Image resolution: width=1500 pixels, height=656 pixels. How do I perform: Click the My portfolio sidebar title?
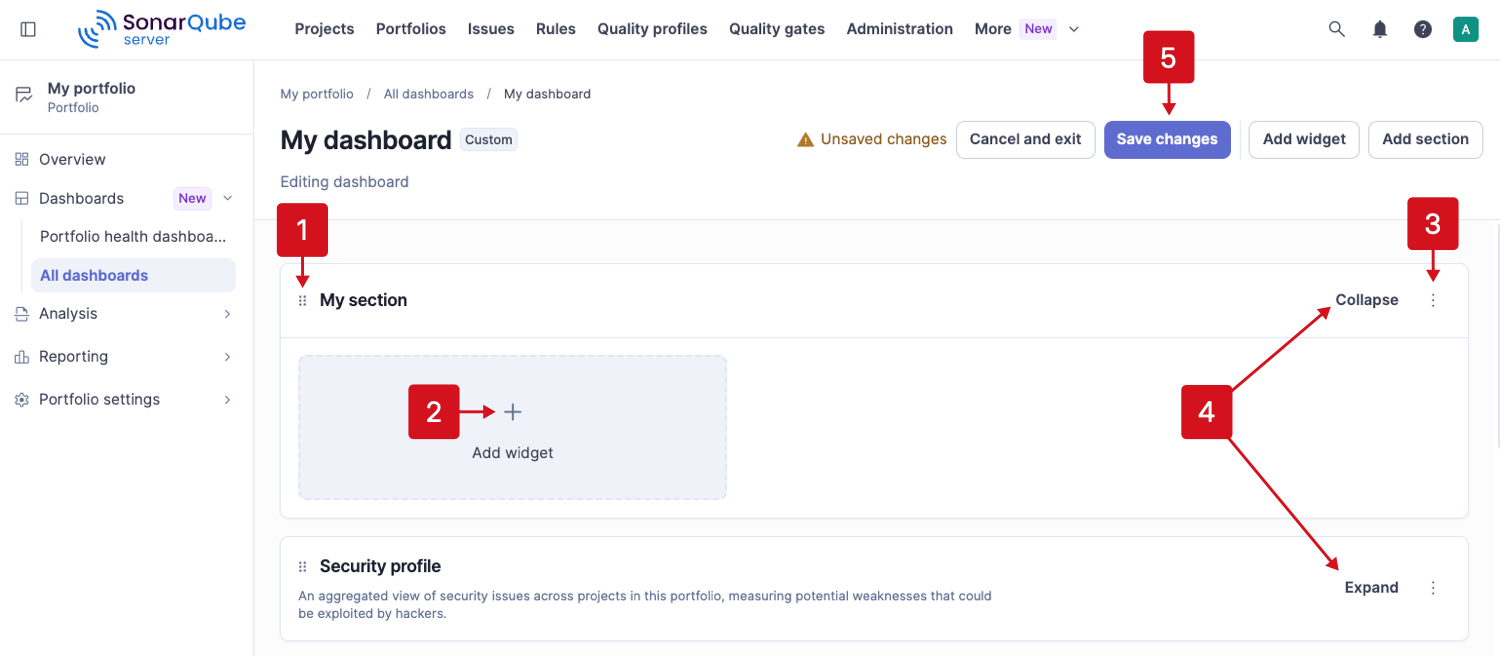(91, 88)
